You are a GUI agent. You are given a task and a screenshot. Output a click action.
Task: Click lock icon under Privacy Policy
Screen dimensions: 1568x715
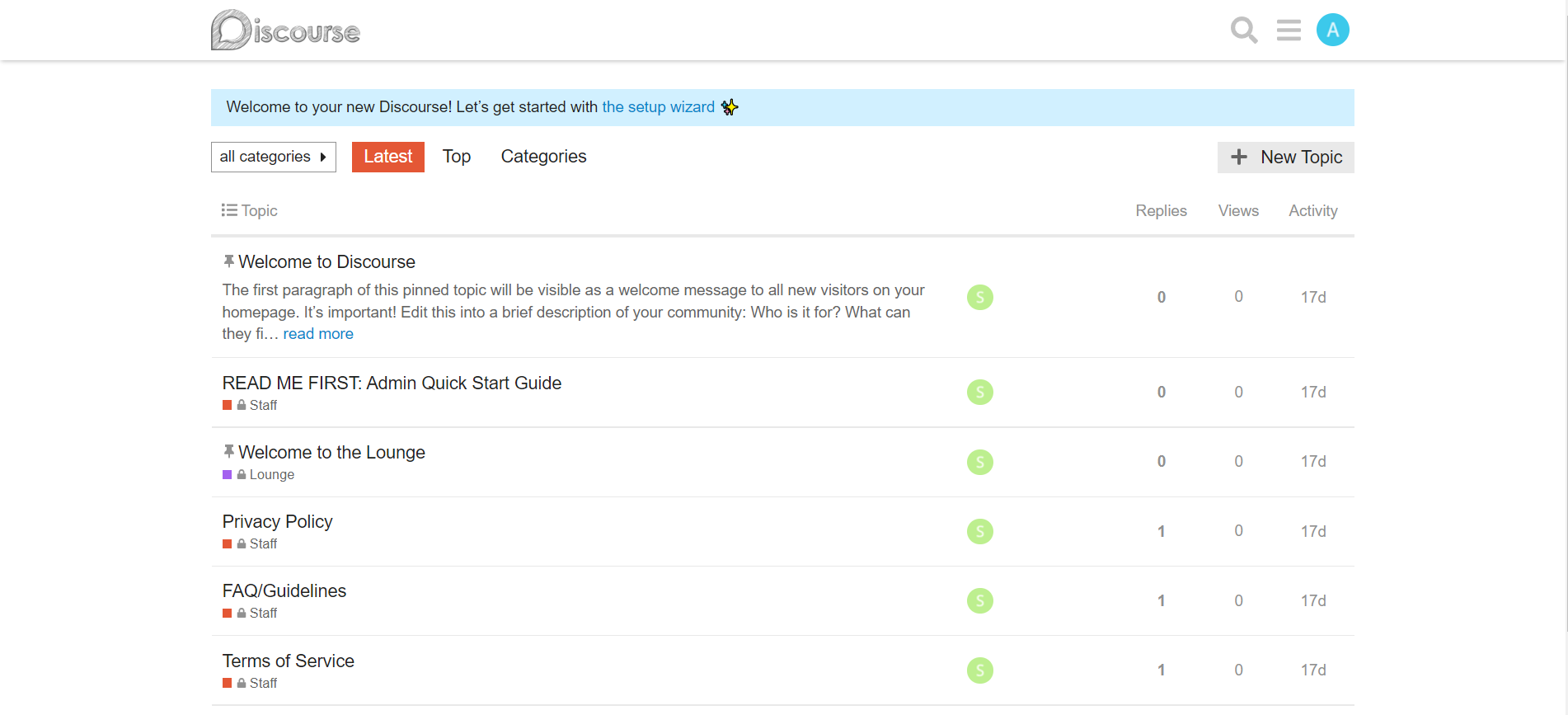[242, 543]
